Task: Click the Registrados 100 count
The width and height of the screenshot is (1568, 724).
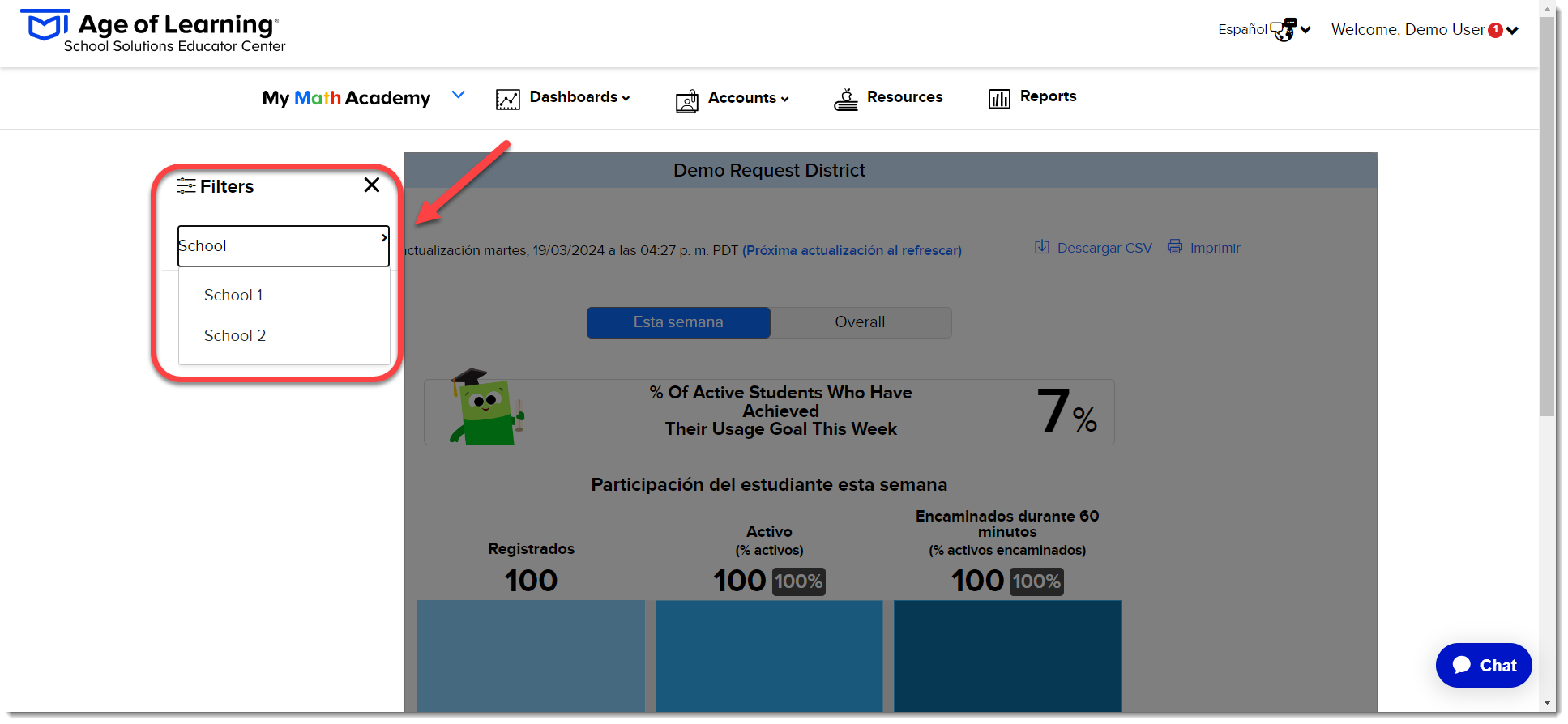Action: [x=531, y=581]
